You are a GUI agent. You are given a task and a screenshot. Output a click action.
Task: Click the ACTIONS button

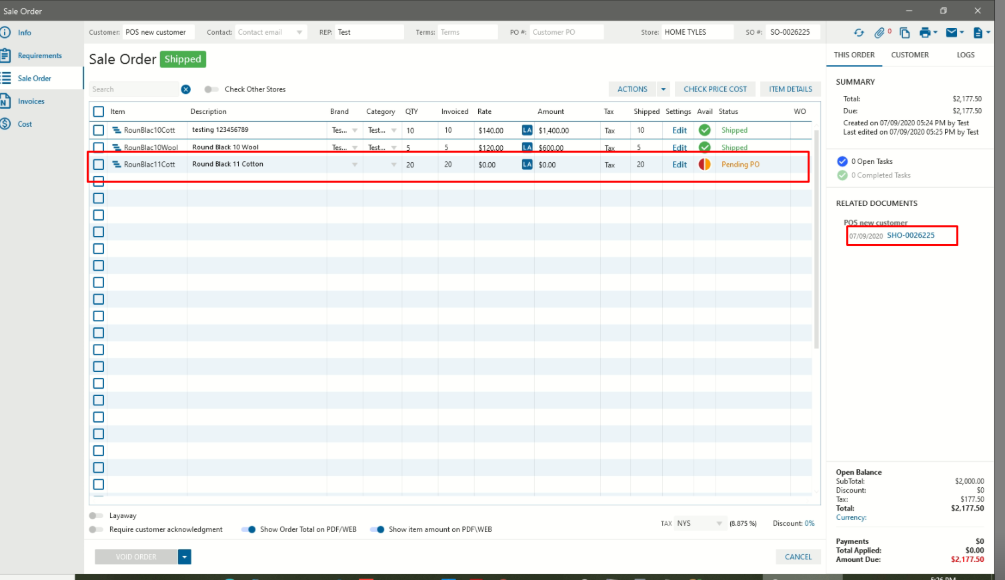pyautogui.click(x=632, y=89)
